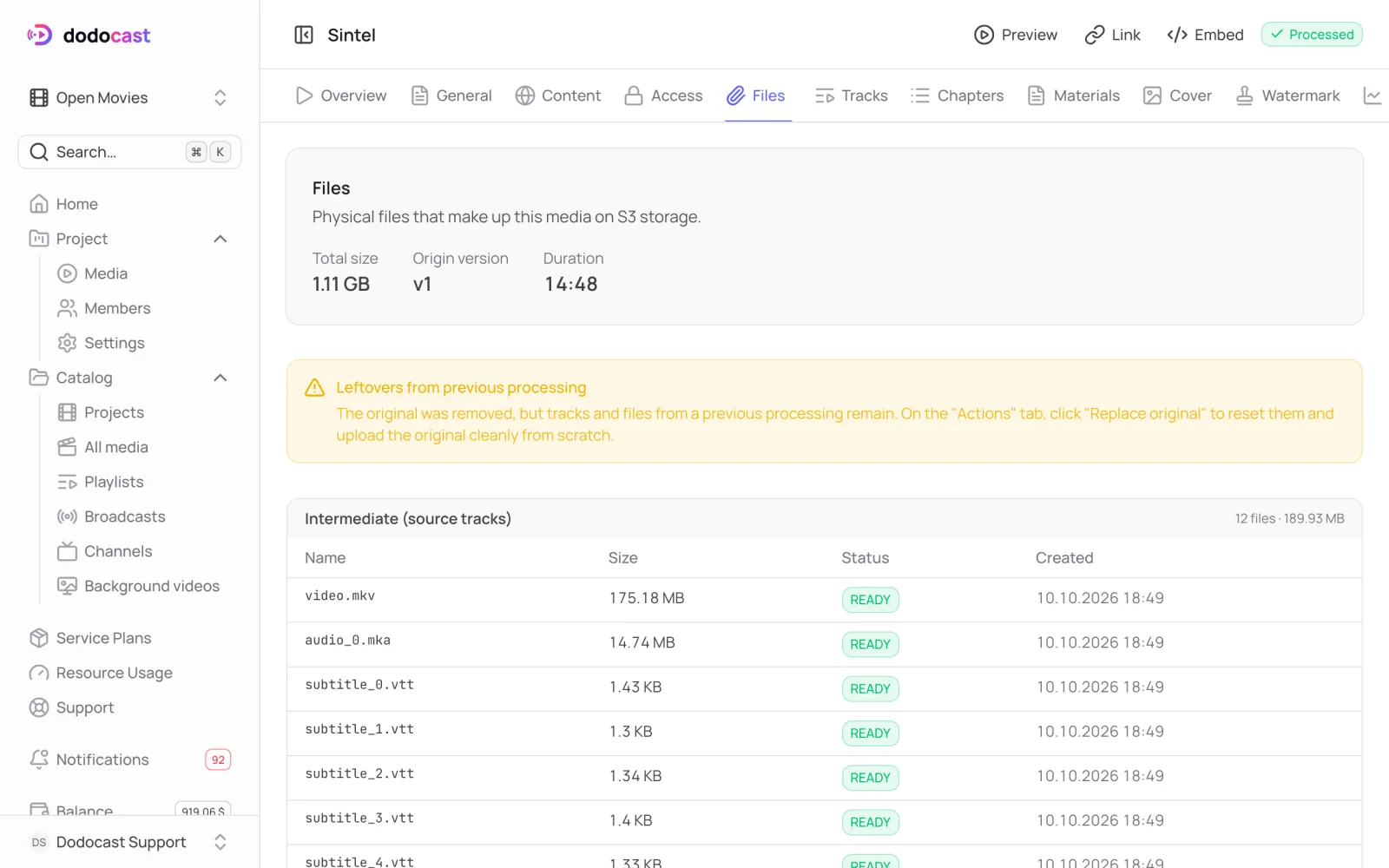The width and height of the screenshot is (1389, 868).
Task: Switch to the General tab
Action: [x=451, y=95]
